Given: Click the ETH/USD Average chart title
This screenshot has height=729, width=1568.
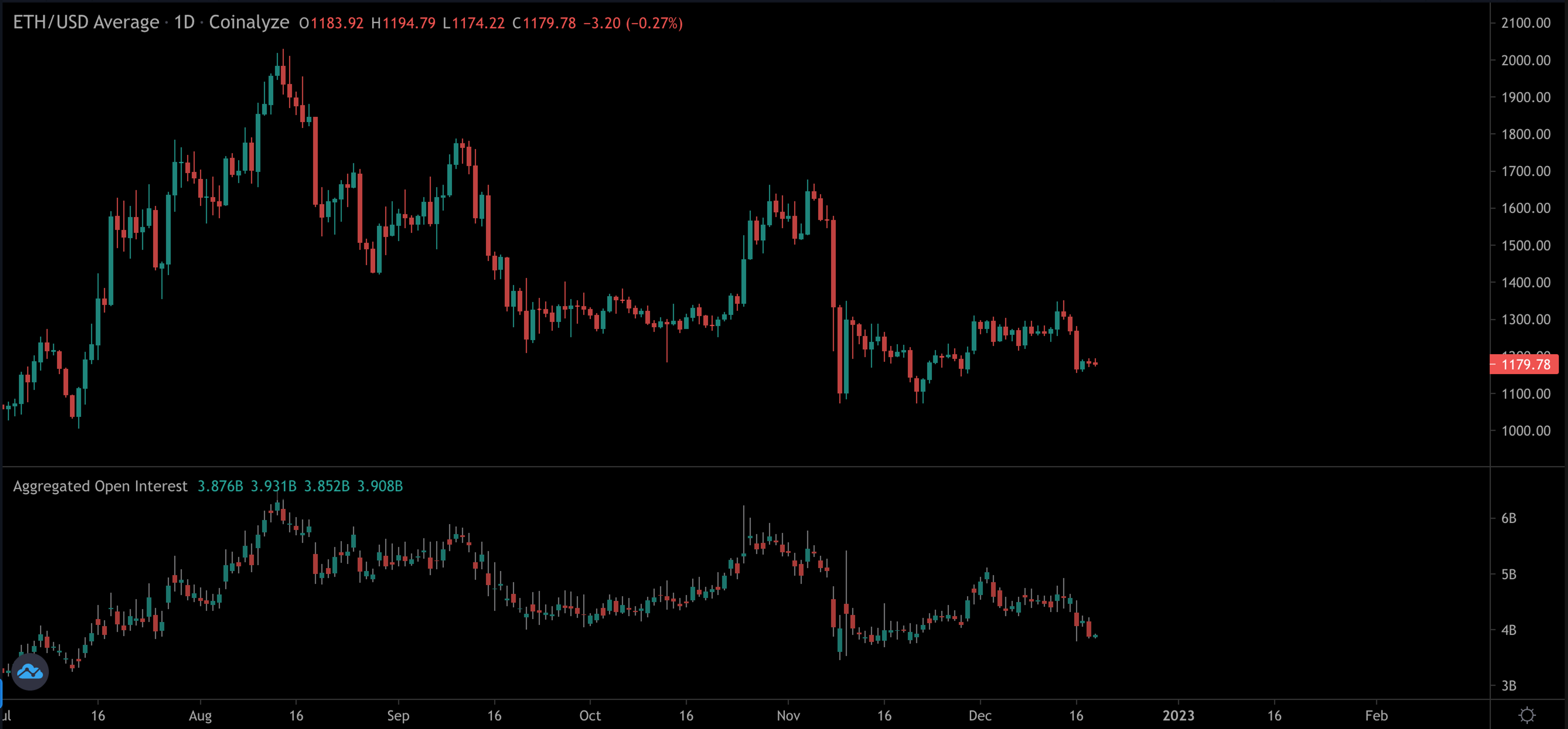Looking at the screenshot, I should pos(86,22).
